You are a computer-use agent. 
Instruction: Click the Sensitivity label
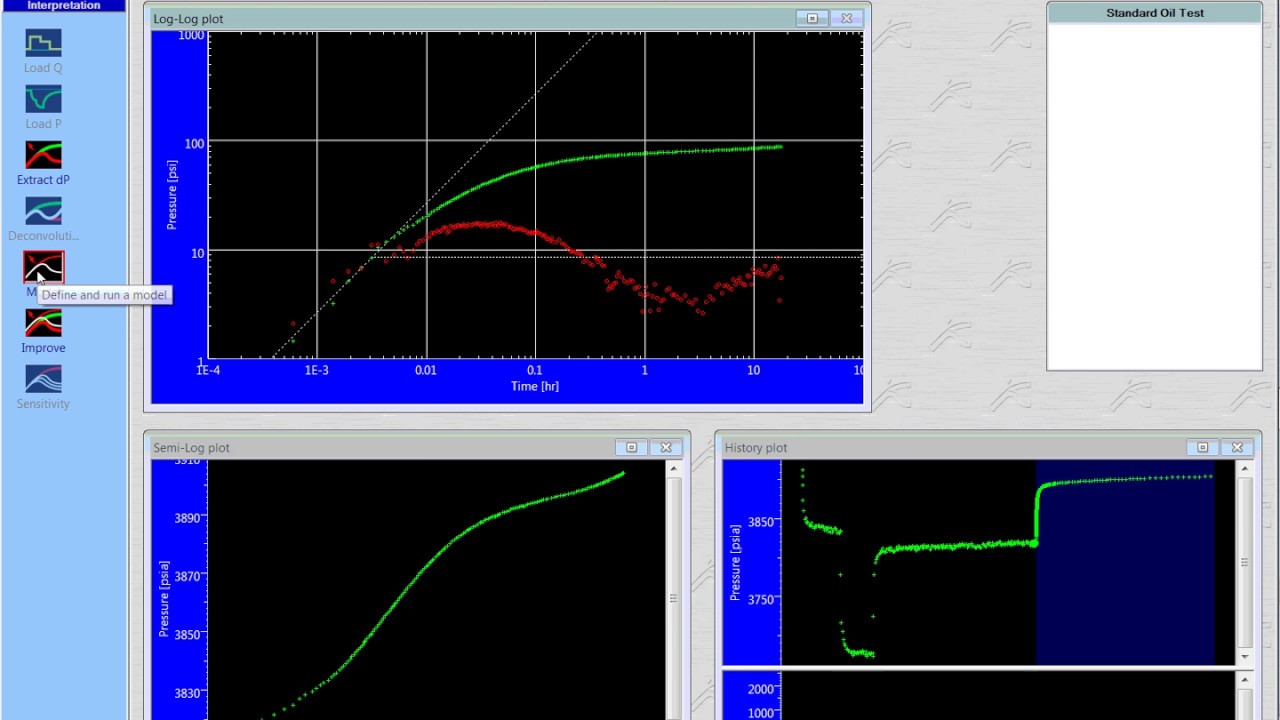[43, 404]
